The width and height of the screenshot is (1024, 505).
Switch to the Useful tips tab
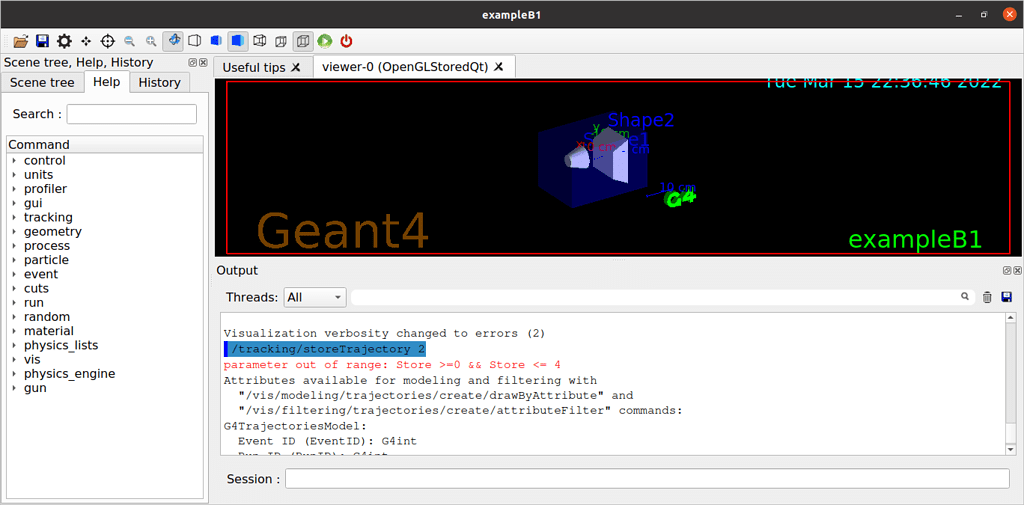coord(254,67)
